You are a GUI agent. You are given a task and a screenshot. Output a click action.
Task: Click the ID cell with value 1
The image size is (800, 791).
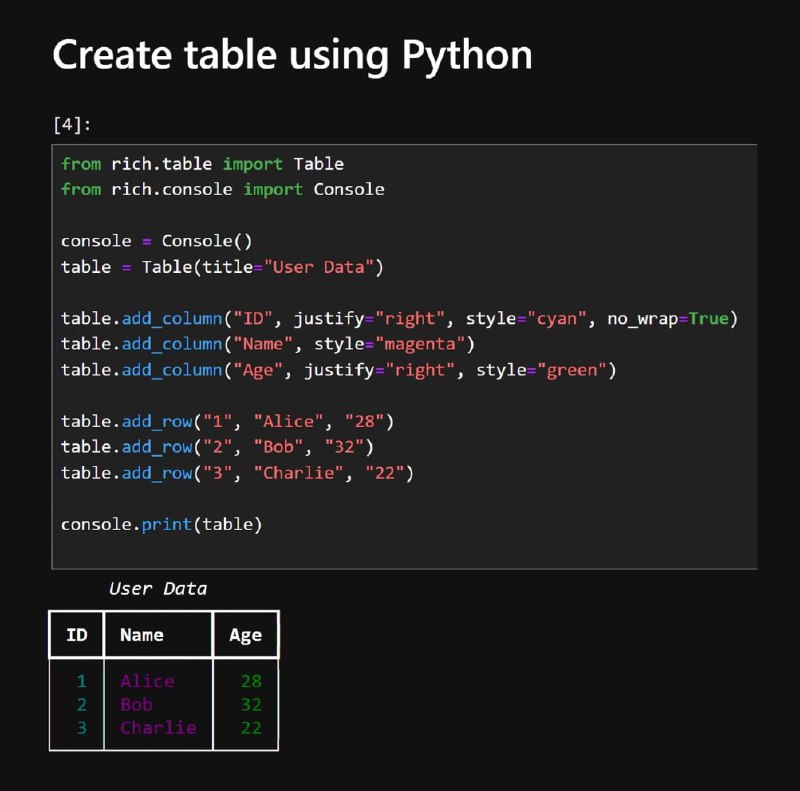click(x=82, y=681)
